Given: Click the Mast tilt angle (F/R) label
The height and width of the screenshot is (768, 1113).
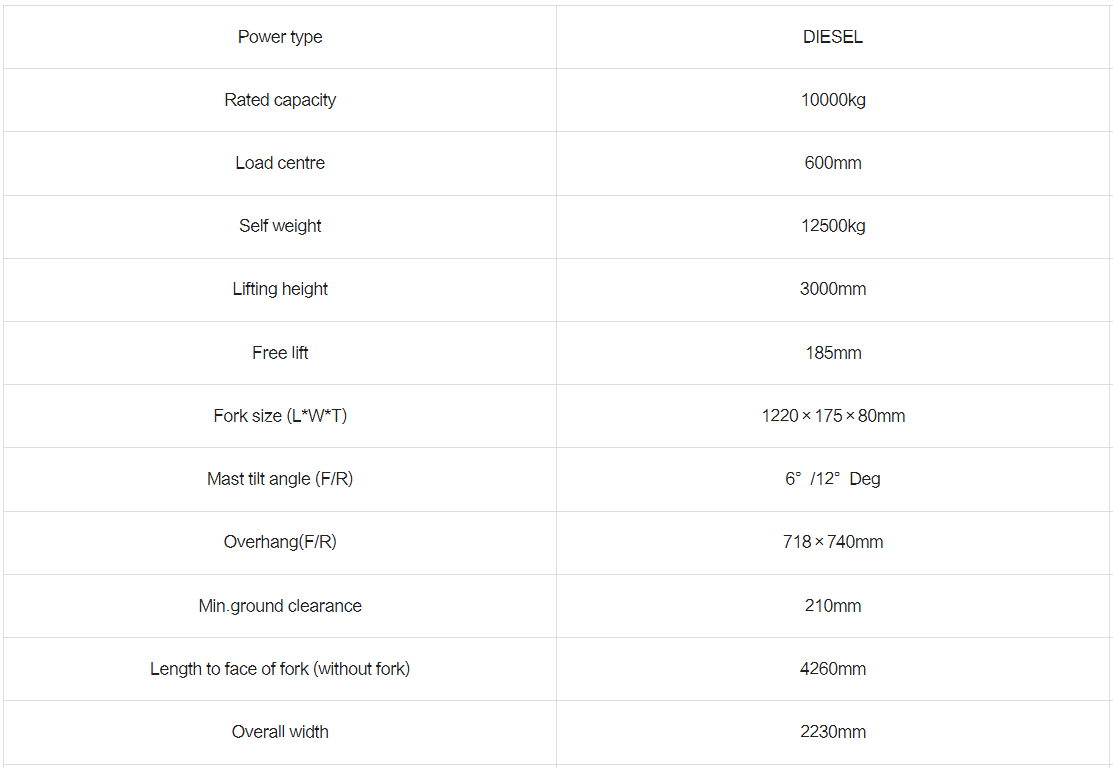Looking at the screenshot, I should click(x=280, y=479).
